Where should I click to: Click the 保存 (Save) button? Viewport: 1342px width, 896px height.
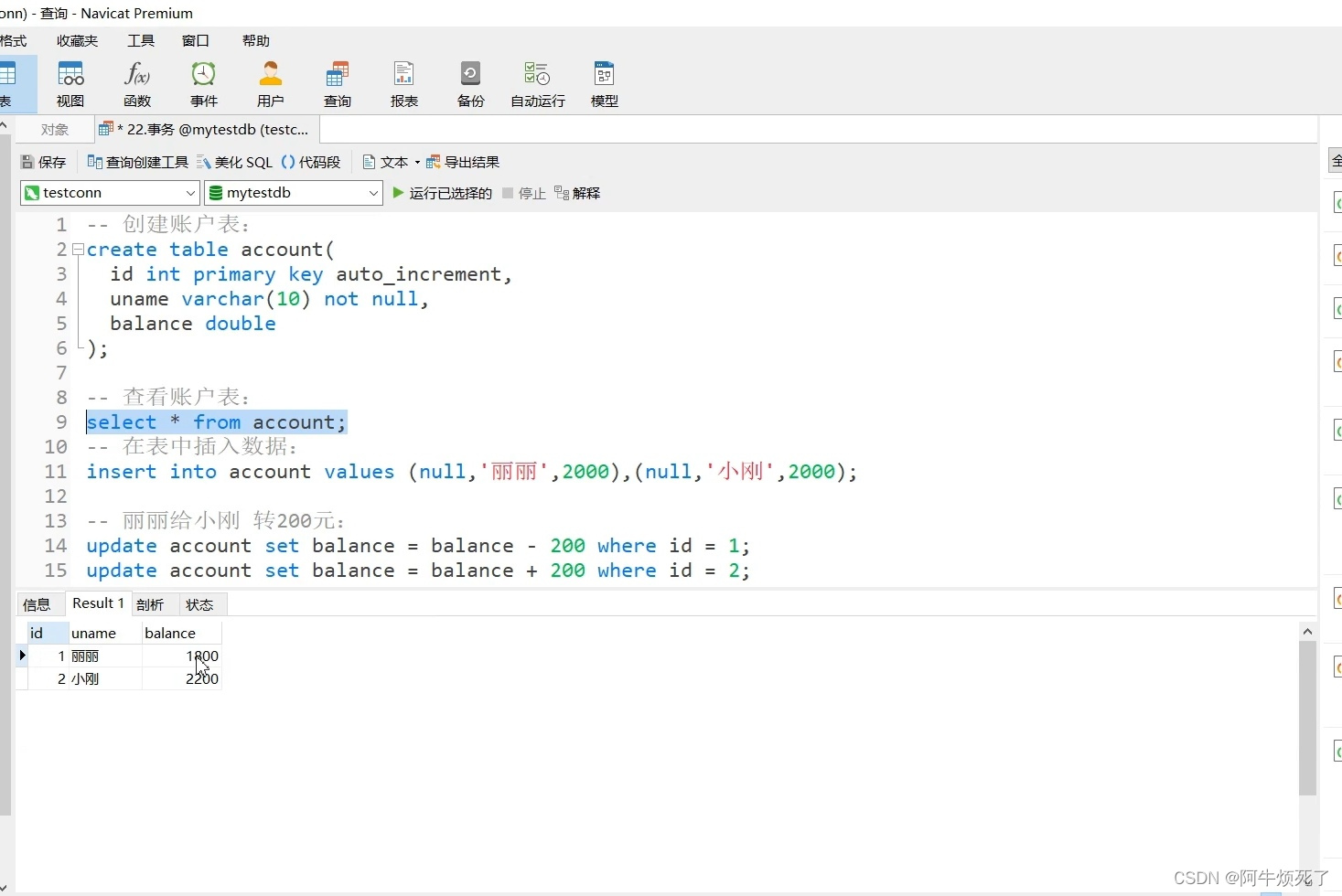point(44,162)
